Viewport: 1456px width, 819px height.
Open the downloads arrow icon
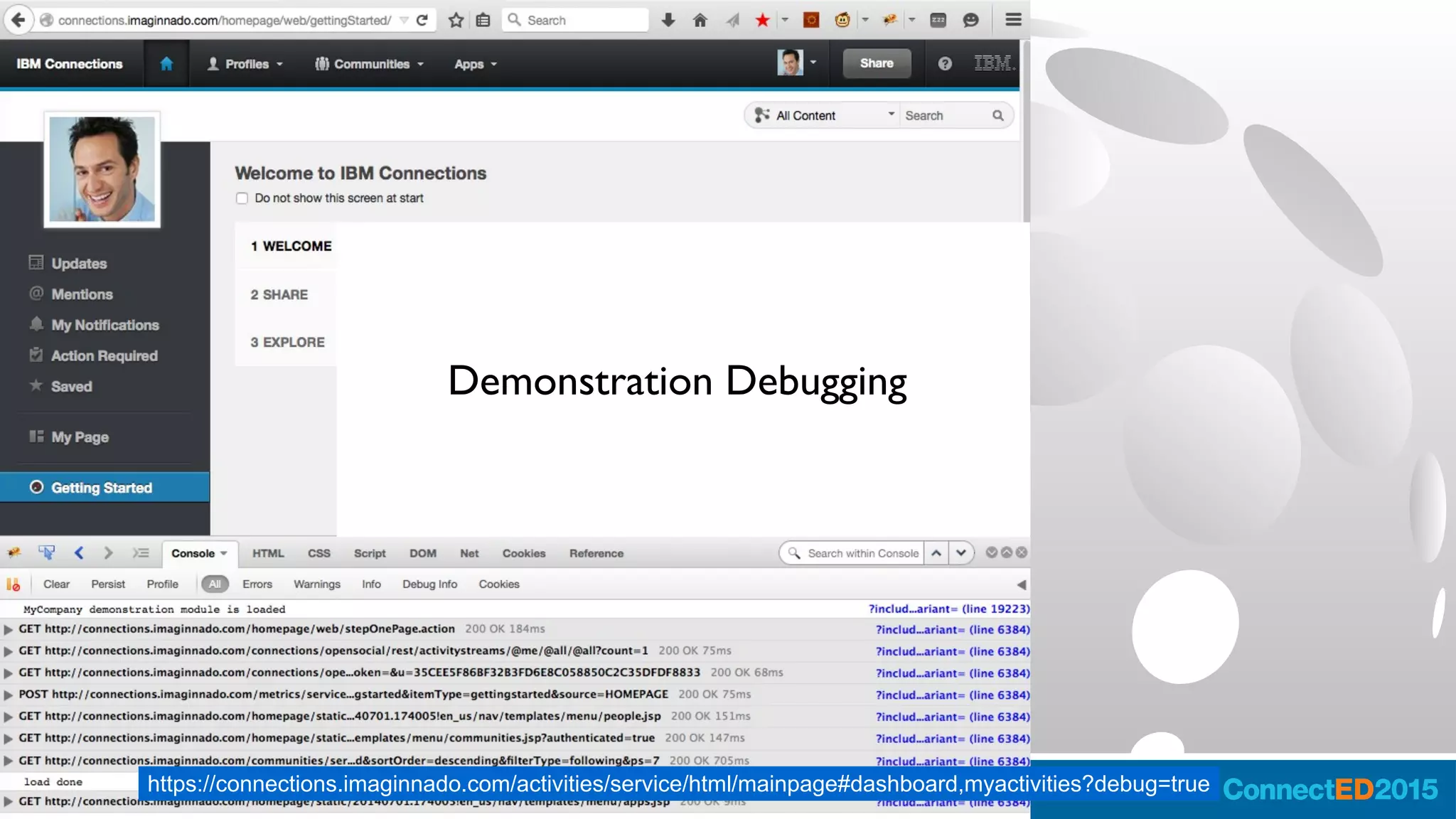pyautogui.click(x=668, y=20)
